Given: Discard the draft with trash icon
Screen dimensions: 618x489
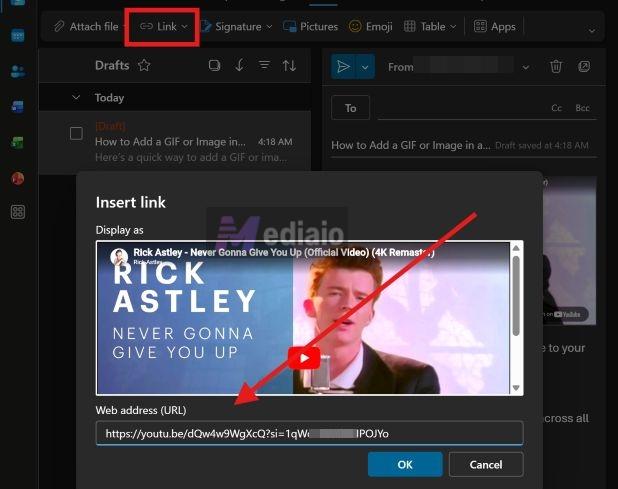Looking at the screenshot, I should [556, 66].
